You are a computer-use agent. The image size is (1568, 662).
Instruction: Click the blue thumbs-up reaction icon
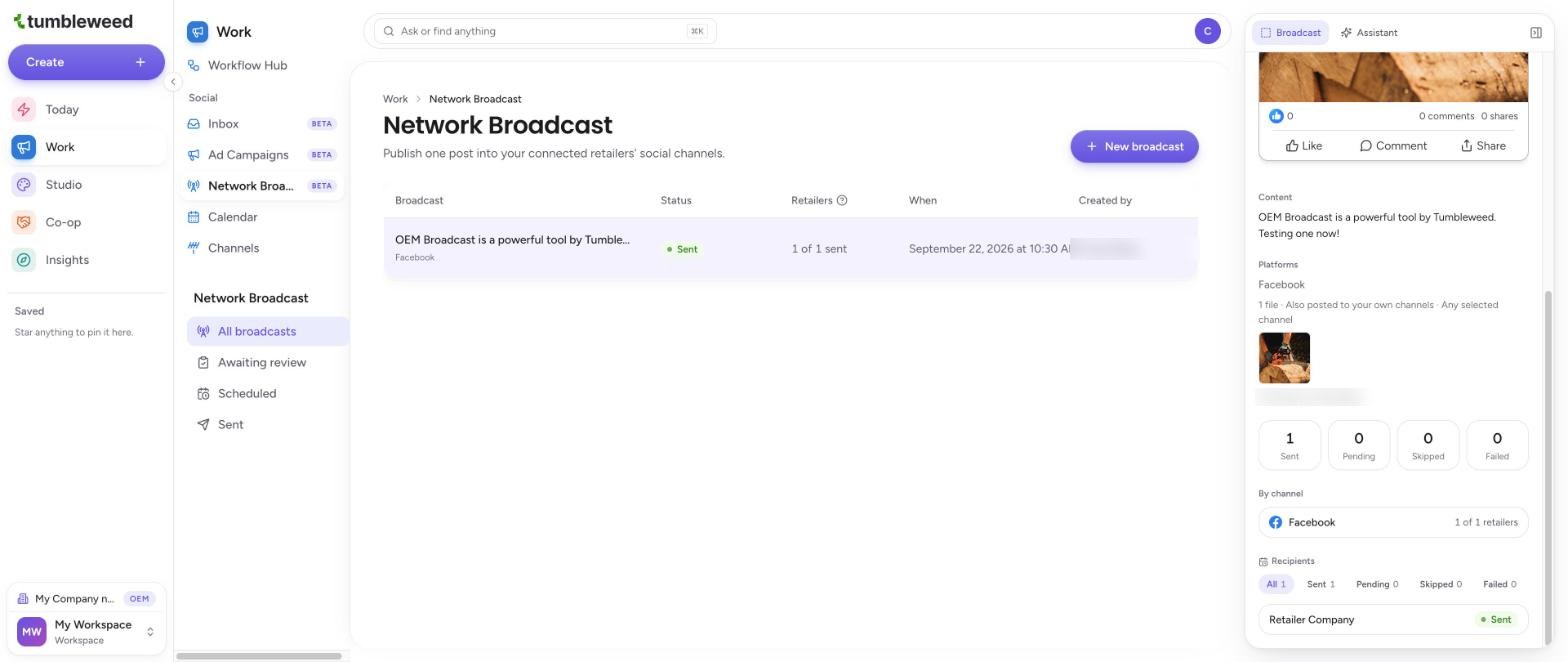1276,116
